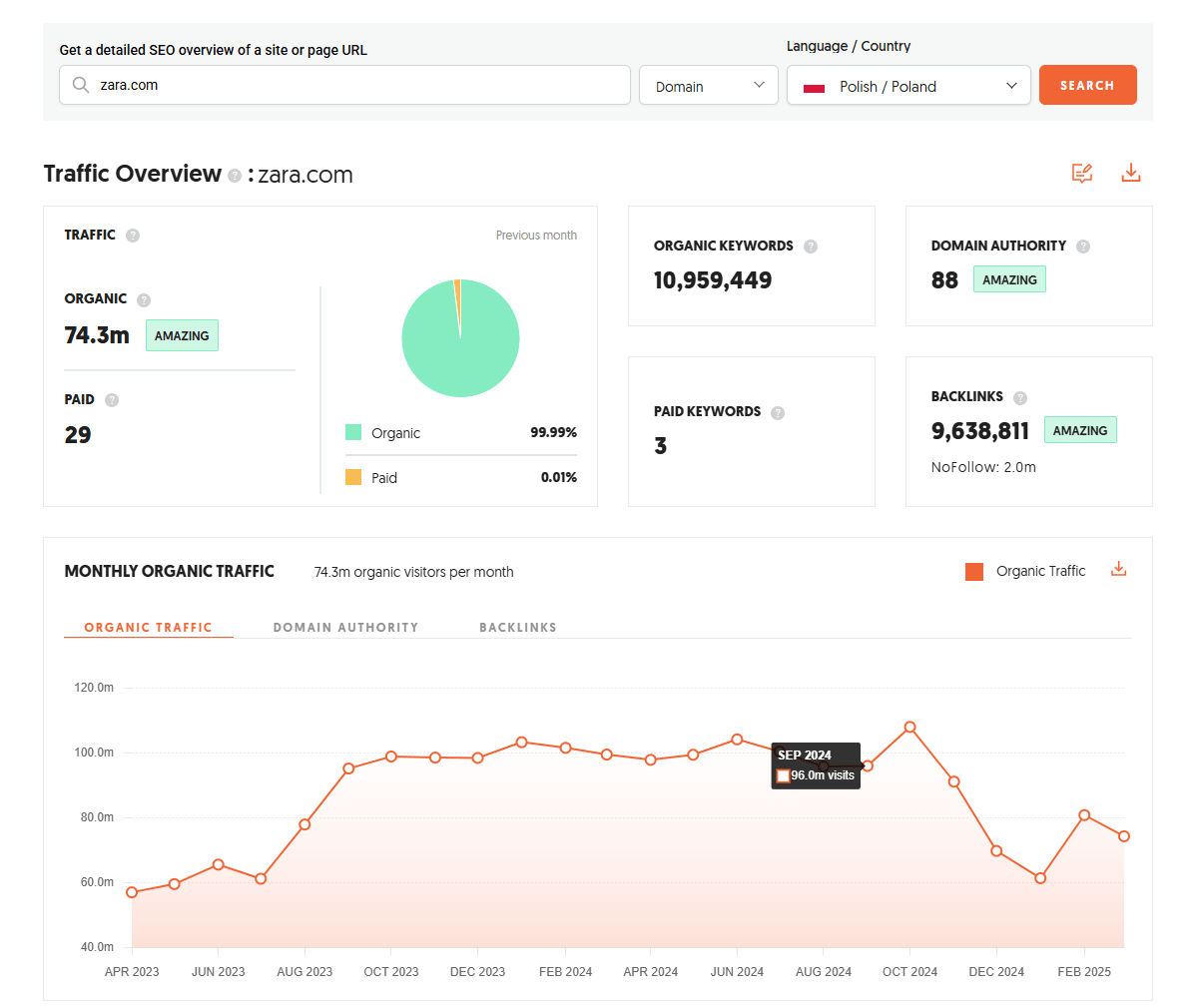Click the 0.01% paid percentage

click(x=559, y=477)
